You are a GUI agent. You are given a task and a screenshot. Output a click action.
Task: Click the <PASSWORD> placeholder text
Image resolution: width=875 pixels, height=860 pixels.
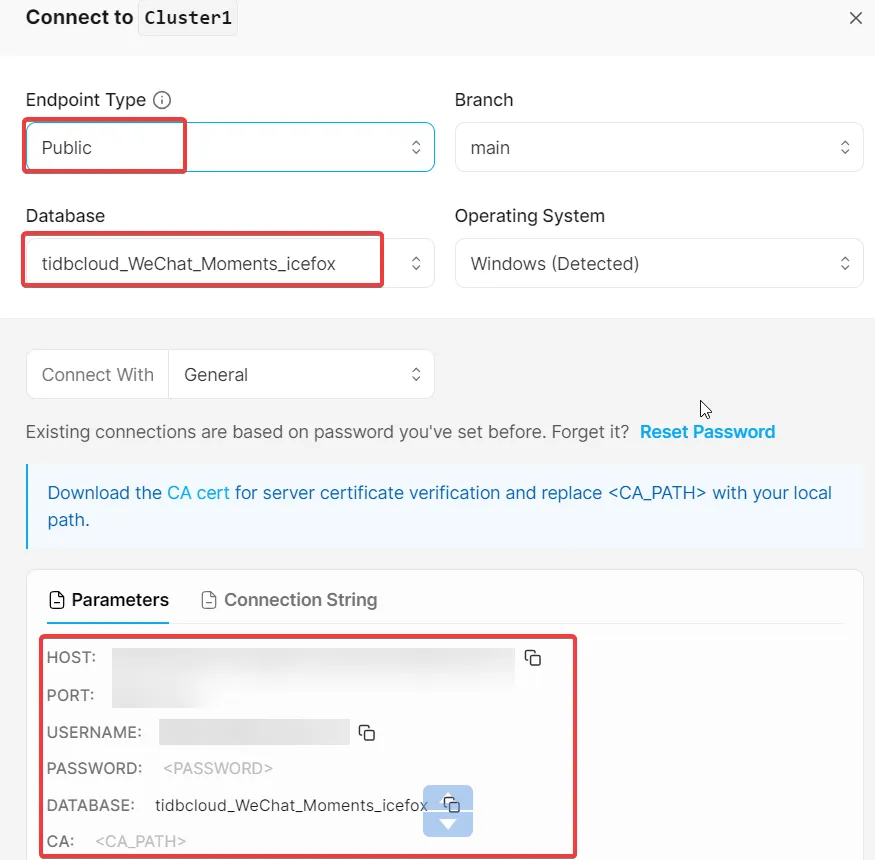217,768
